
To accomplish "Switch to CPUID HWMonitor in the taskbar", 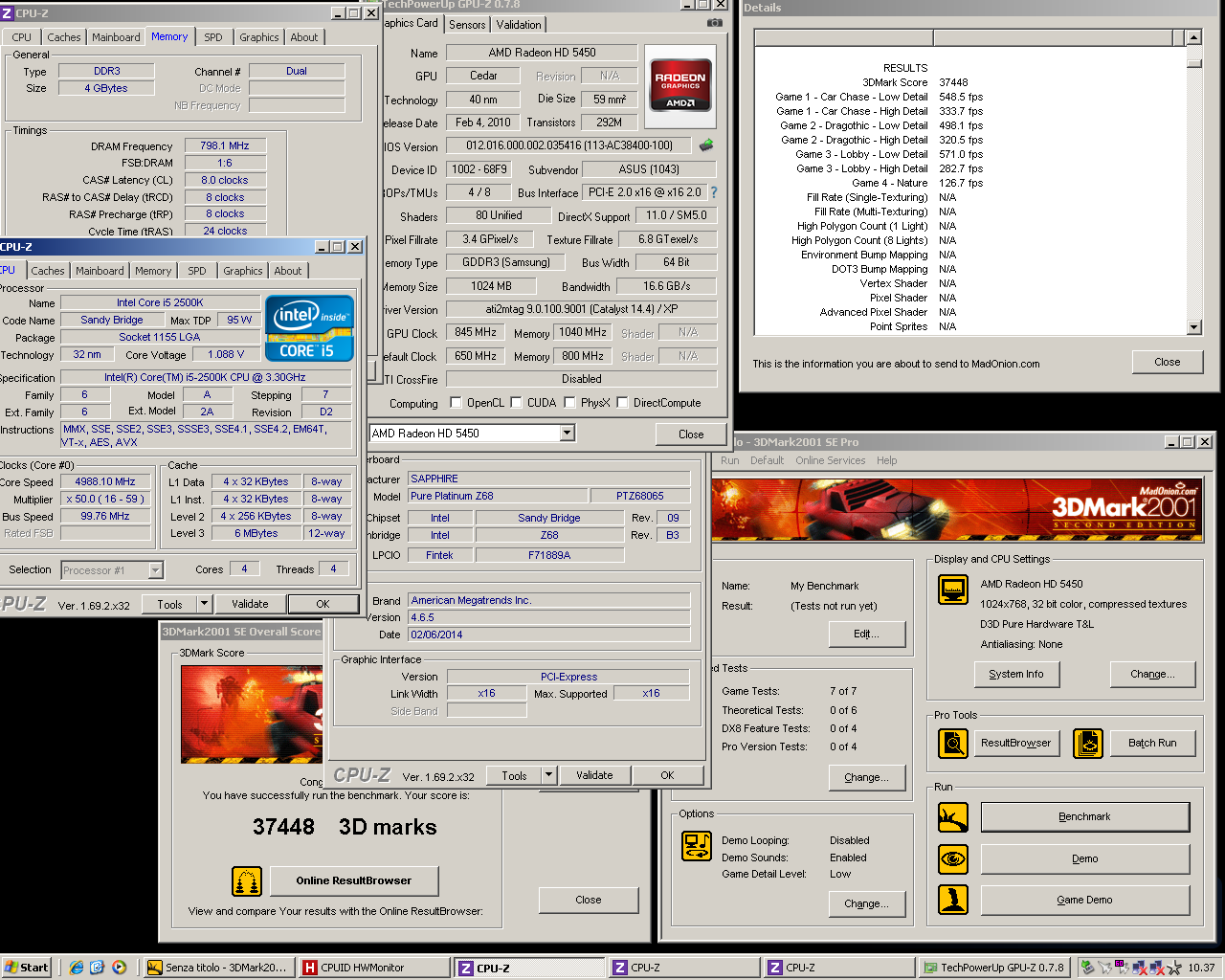I will pyautogui.click(x=373, y=968).
